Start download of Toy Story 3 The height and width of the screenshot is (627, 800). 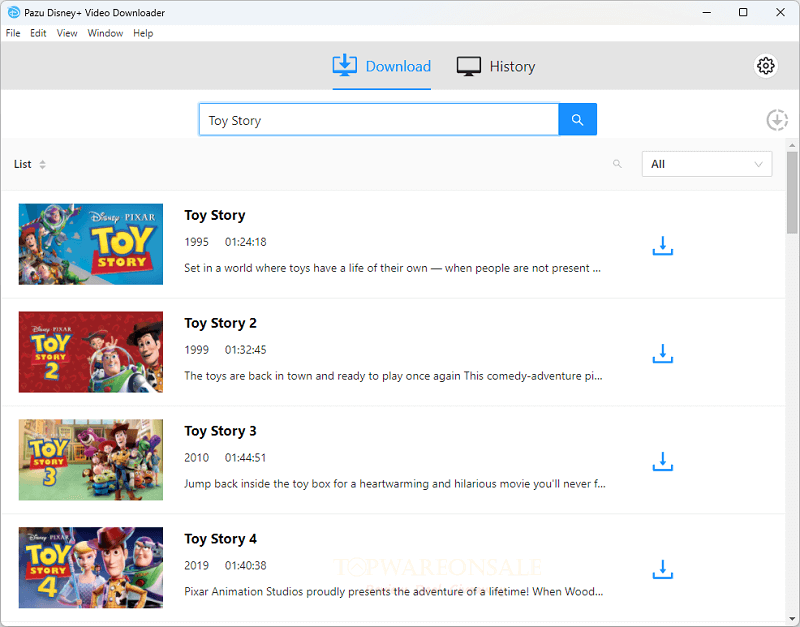[662, 461]
